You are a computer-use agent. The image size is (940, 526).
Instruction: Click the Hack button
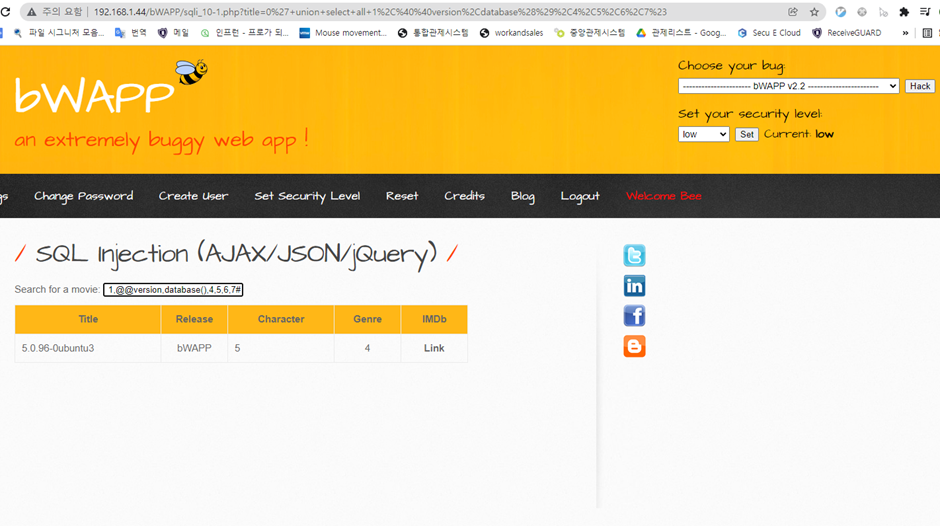tap(920, 86)
